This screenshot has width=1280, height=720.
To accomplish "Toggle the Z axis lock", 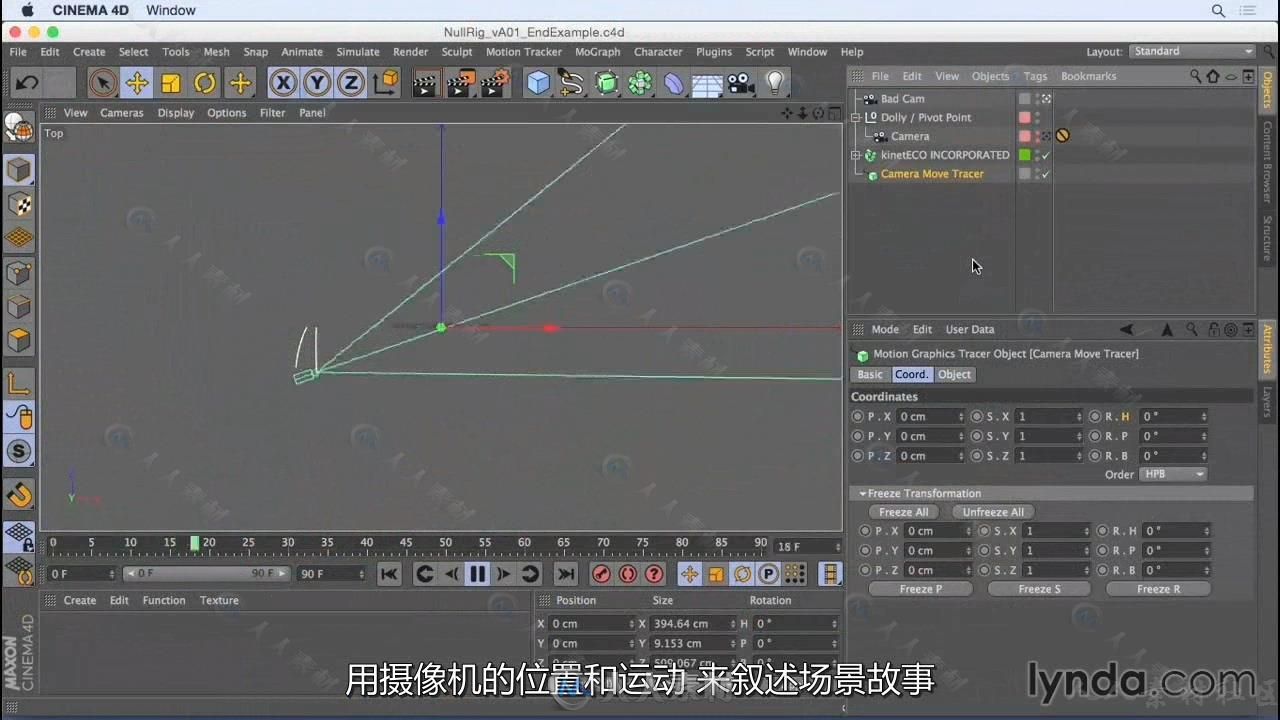I will click(x=350, y=83).
